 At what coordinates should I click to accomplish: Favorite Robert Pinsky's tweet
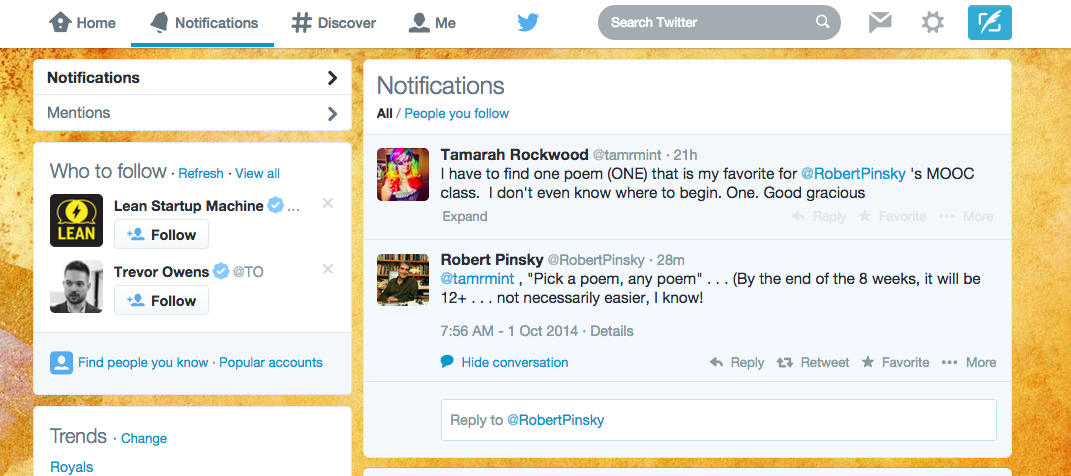coord(895,362)
